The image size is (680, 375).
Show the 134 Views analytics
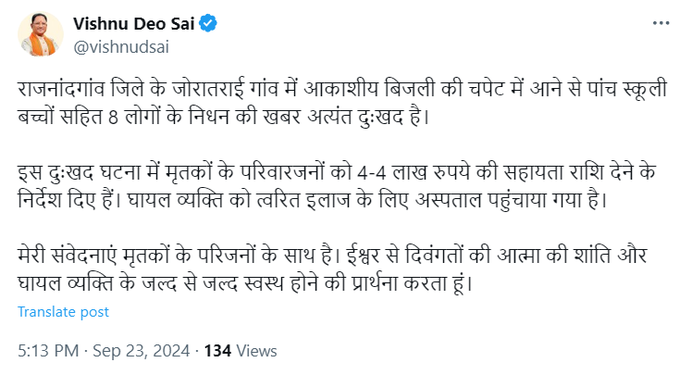(x=241, y=350)
